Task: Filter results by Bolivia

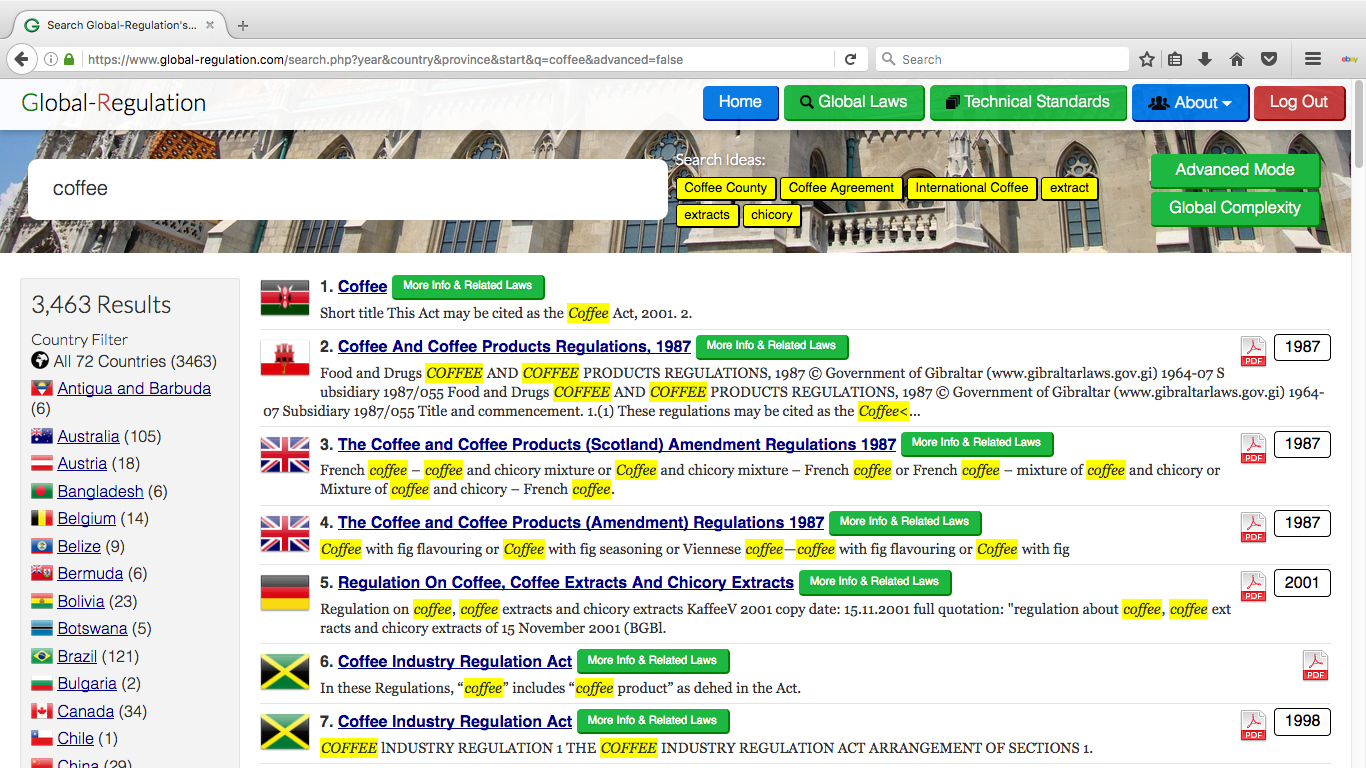Action: click(81, 602)
